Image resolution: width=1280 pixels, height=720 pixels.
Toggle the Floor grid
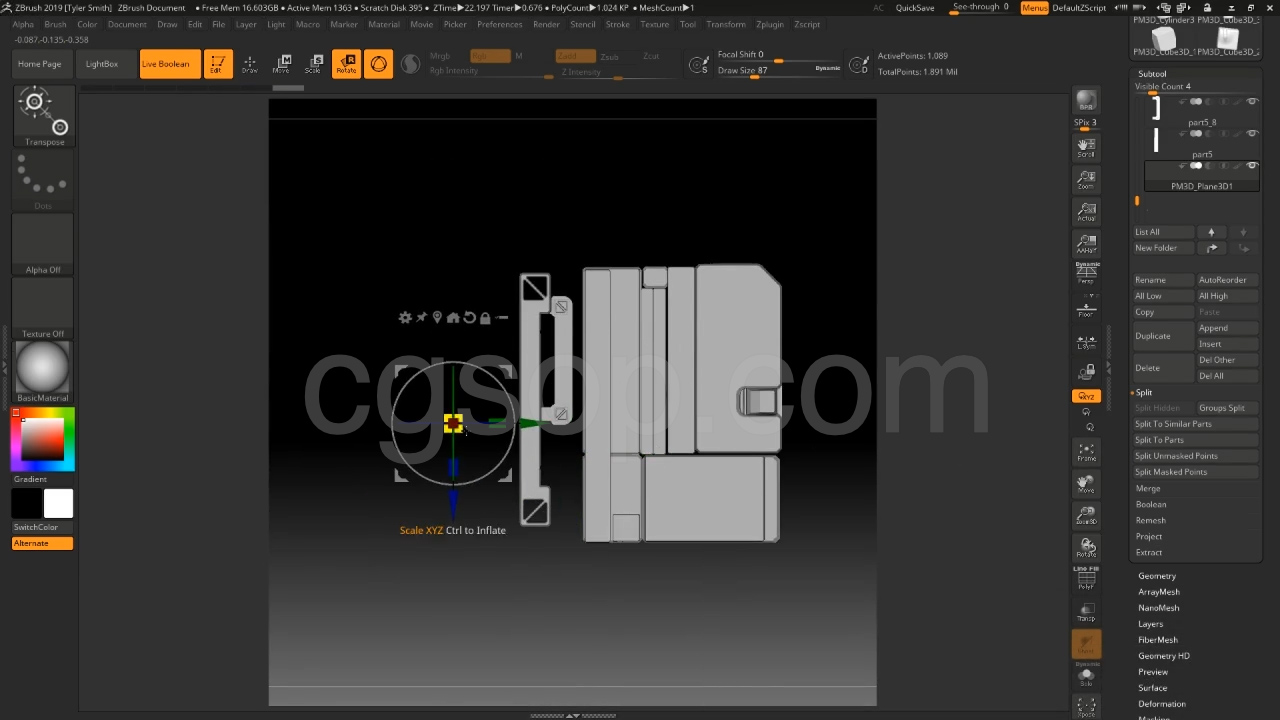point(1086,309)
